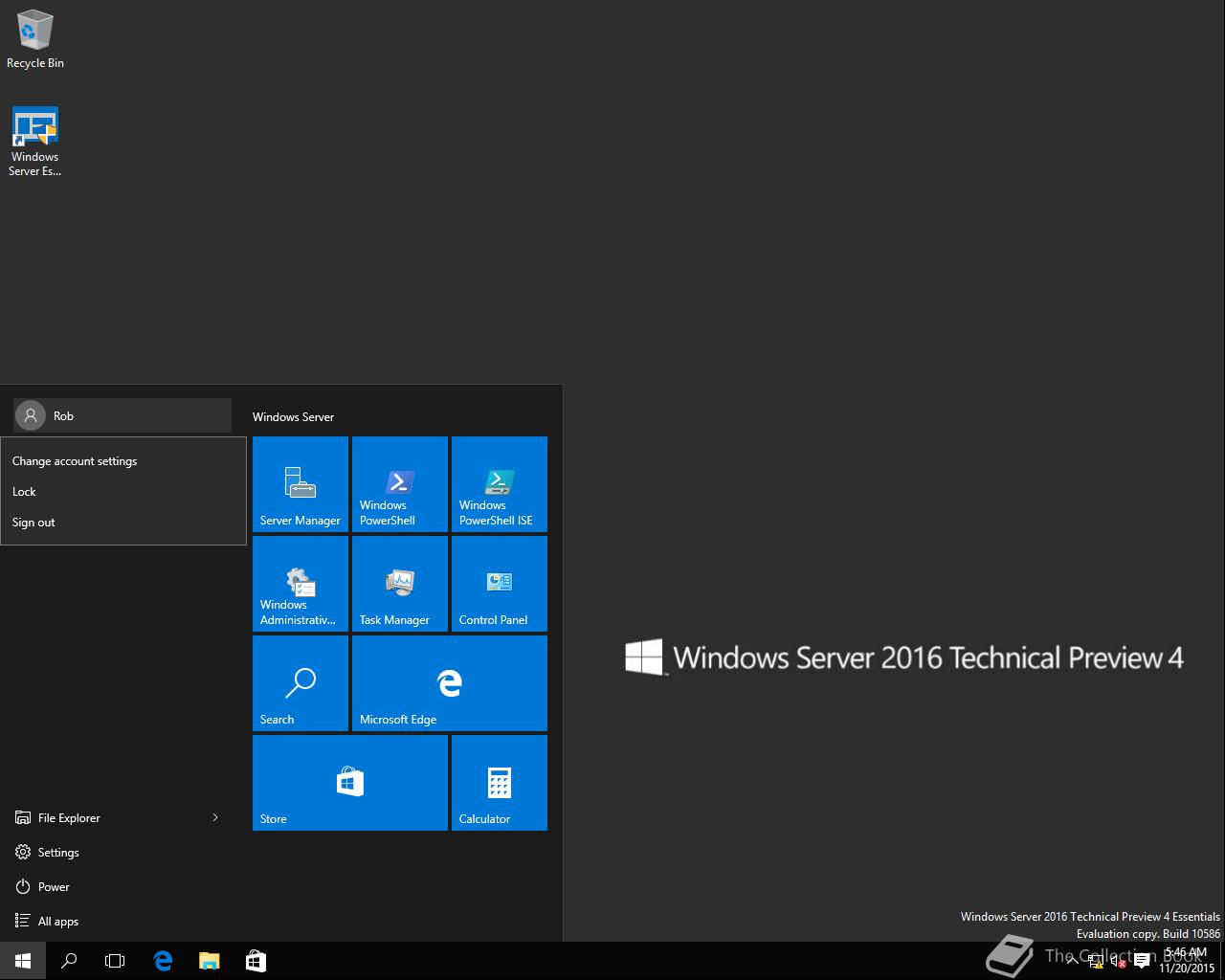Open File Explorer from the taskbar
Viewport: 1225px width, 980px height.
pos(209,961)
